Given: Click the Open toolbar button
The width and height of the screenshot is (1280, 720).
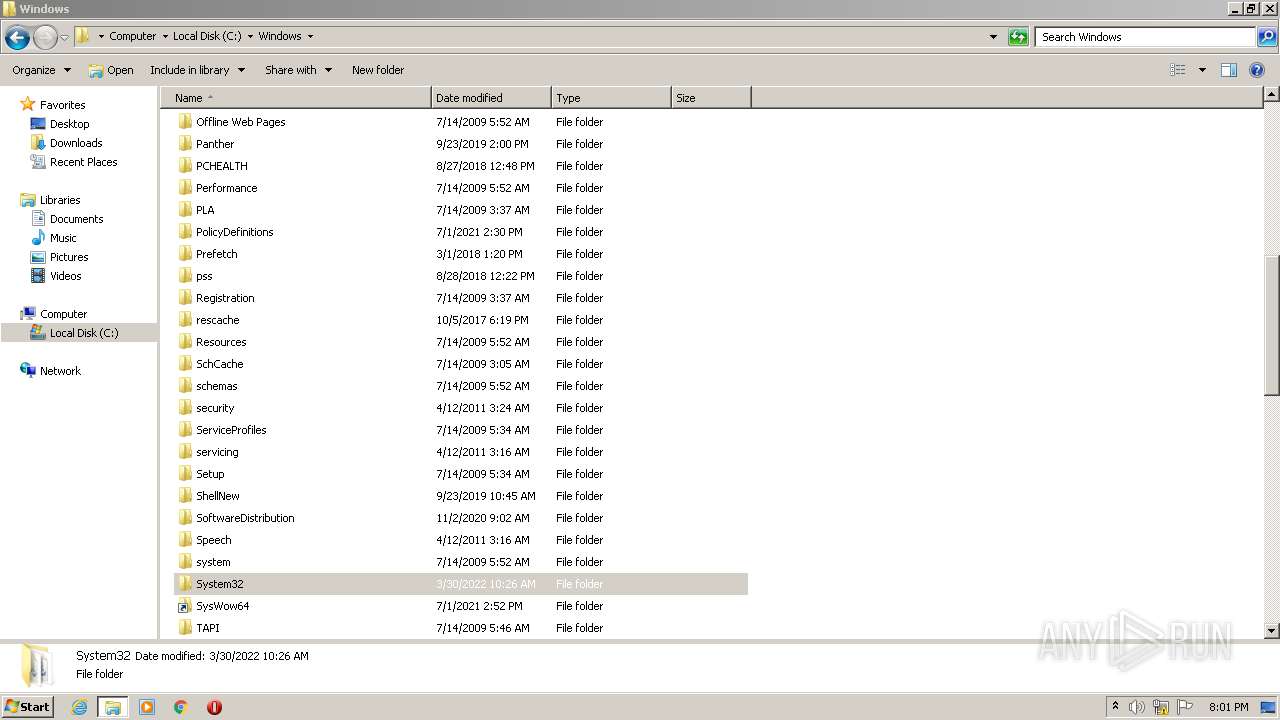Looking at the screenshot, I should pyautogui.click(x=110, y=70).
